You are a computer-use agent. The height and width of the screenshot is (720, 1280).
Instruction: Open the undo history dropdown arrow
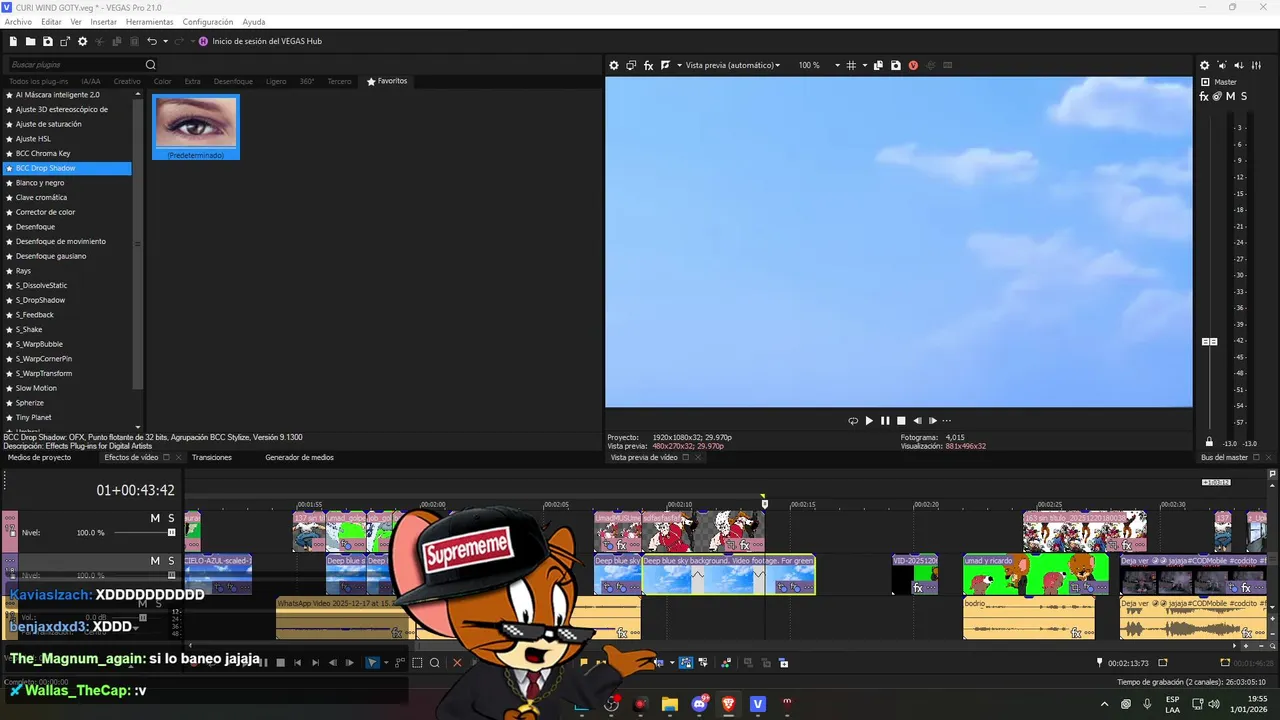[165, 41]
